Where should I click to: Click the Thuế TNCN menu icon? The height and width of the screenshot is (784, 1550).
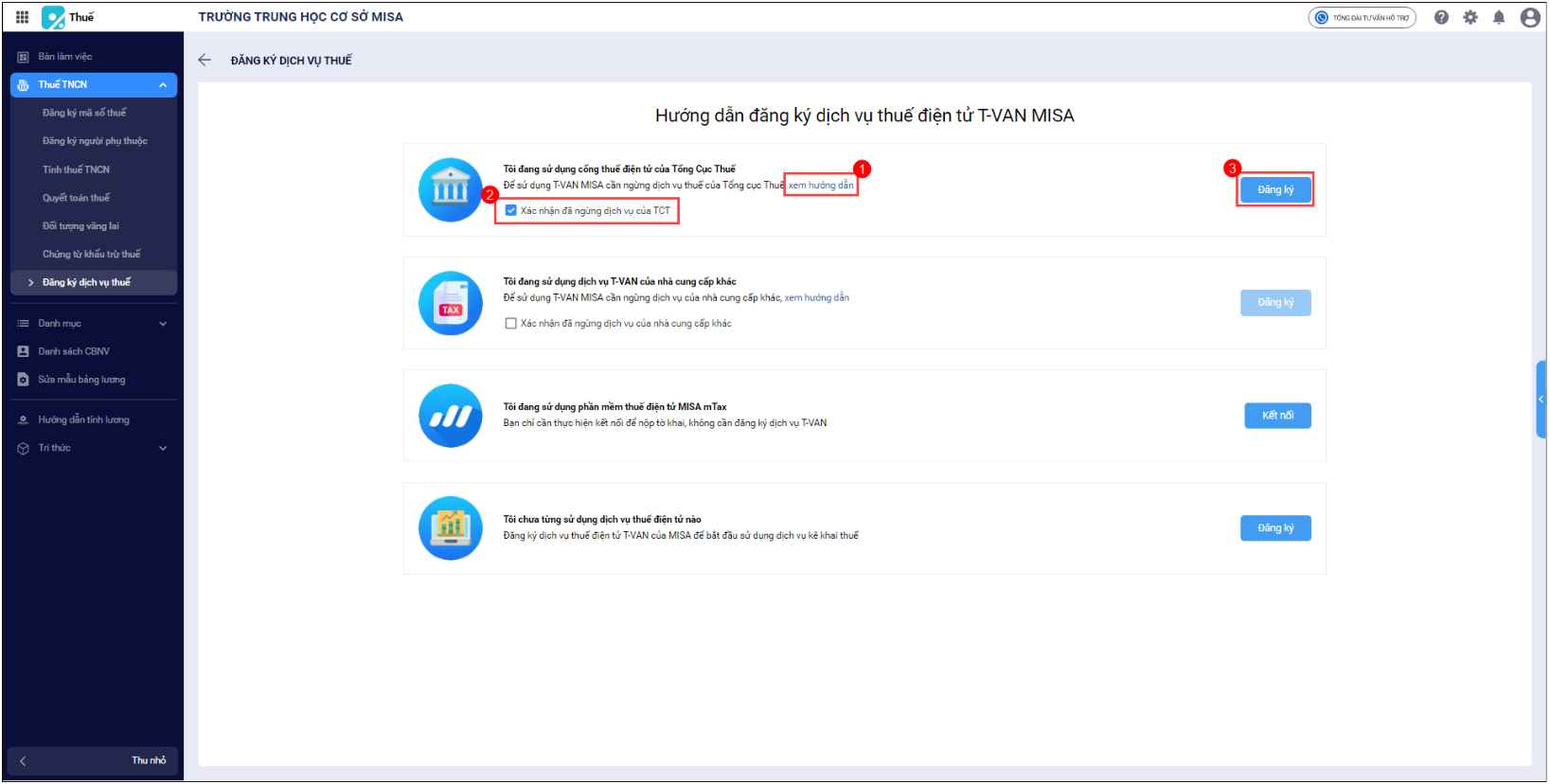coord(23,85)
